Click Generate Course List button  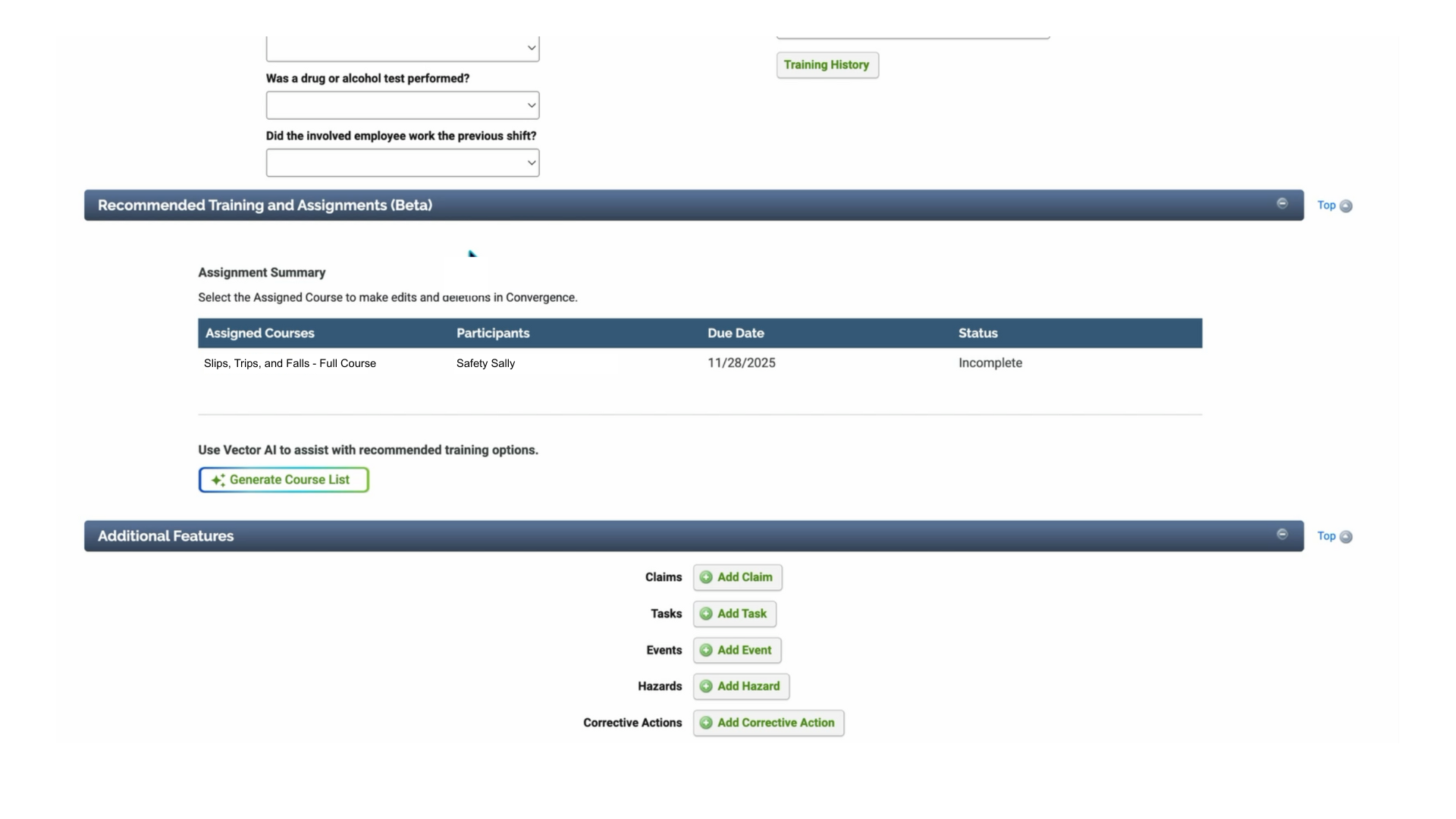pos(284,480)
